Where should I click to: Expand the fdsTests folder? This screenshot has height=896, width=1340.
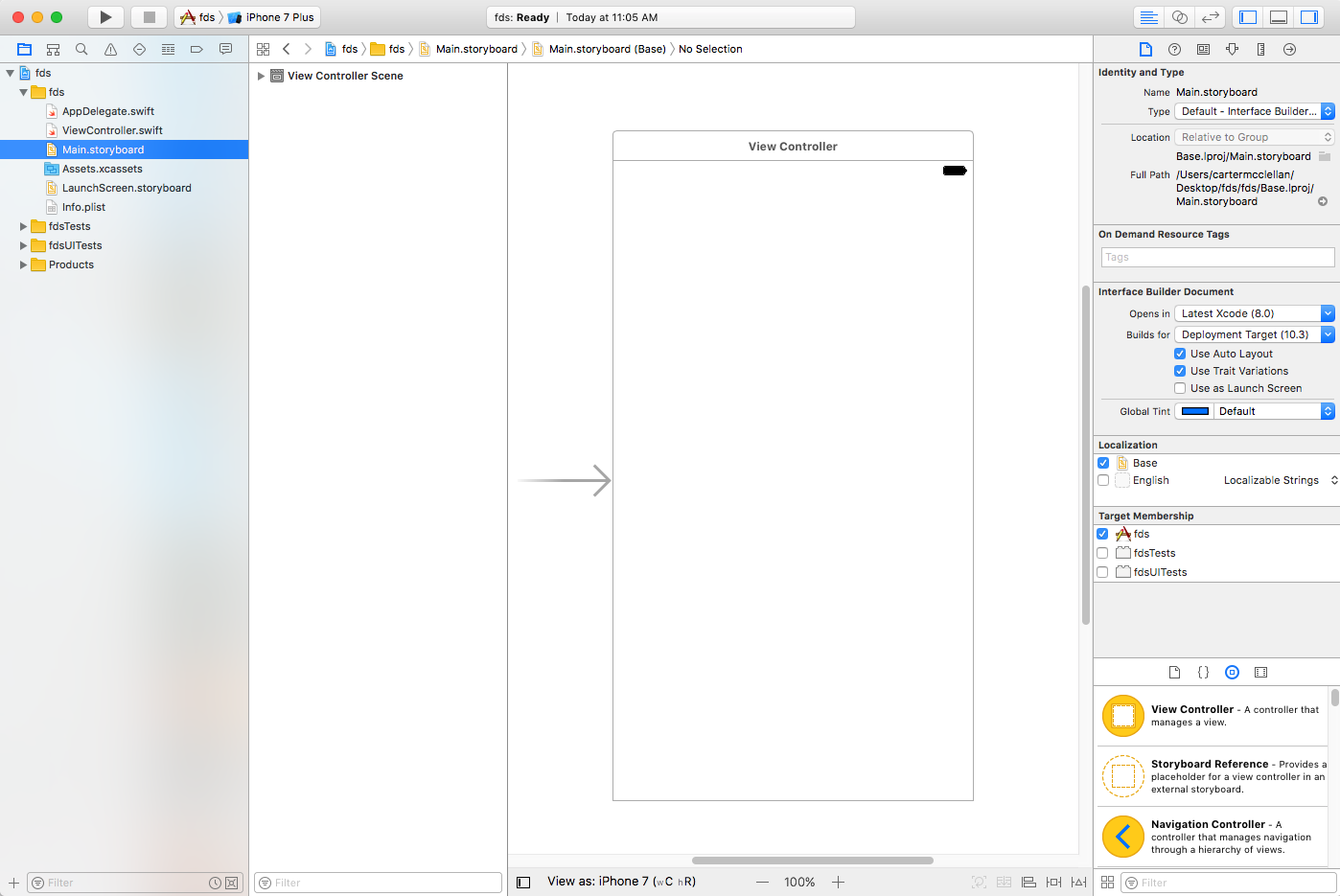point(23,226)
